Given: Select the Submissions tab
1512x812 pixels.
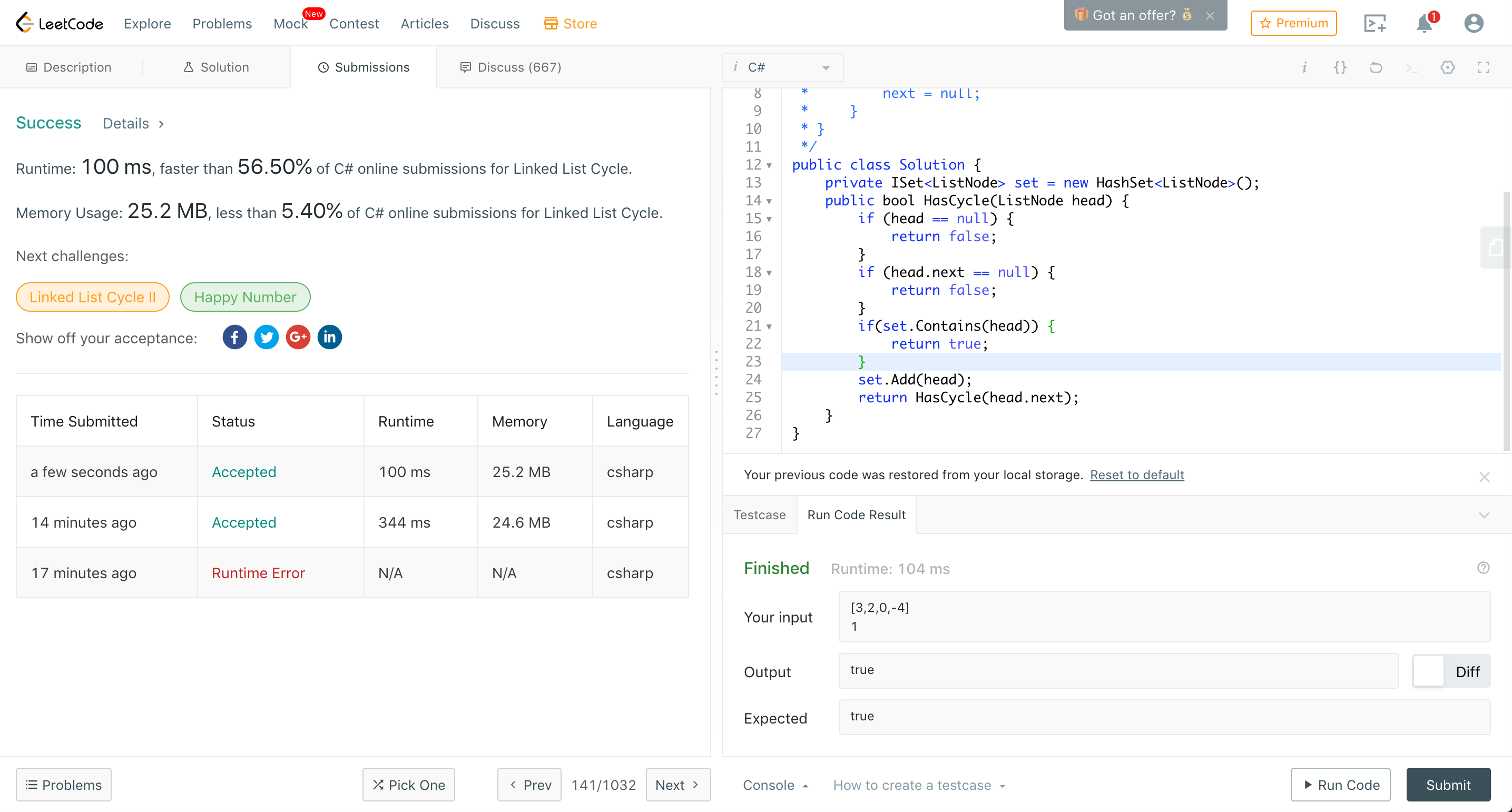Looking at the screenshot, I should [x=364, y=67].
